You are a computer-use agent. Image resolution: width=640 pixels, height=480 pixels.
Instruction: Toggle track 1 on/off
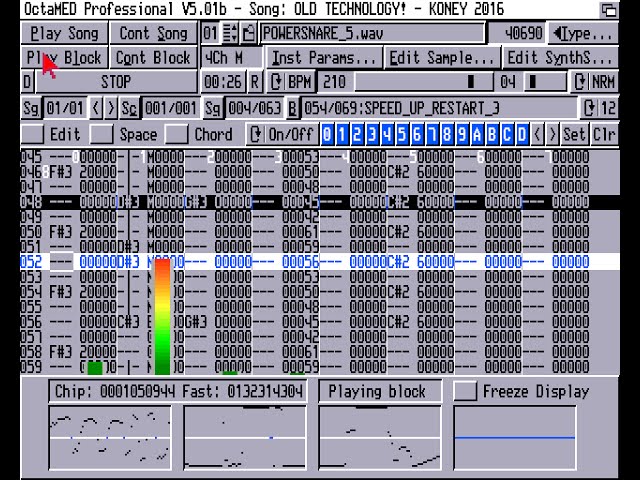(342, 134)
